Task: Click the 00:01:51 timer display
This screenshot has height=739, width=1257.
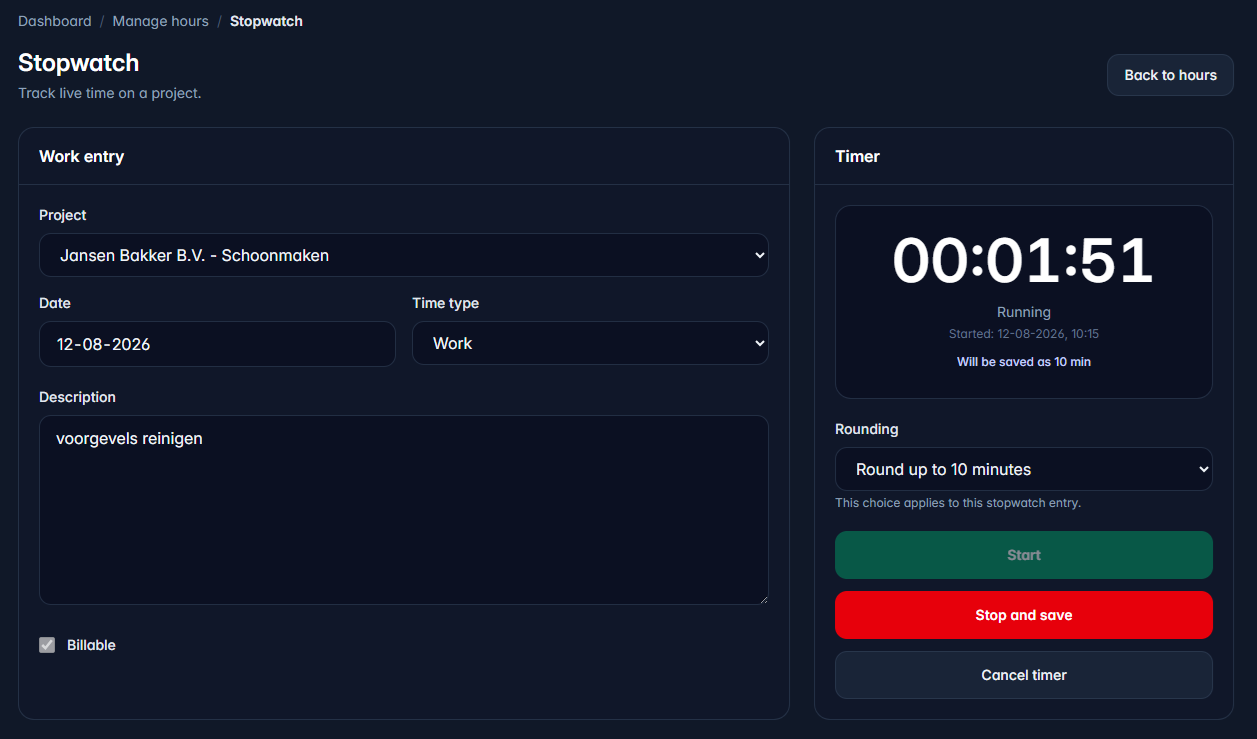Action: [x=1023, y=260]
